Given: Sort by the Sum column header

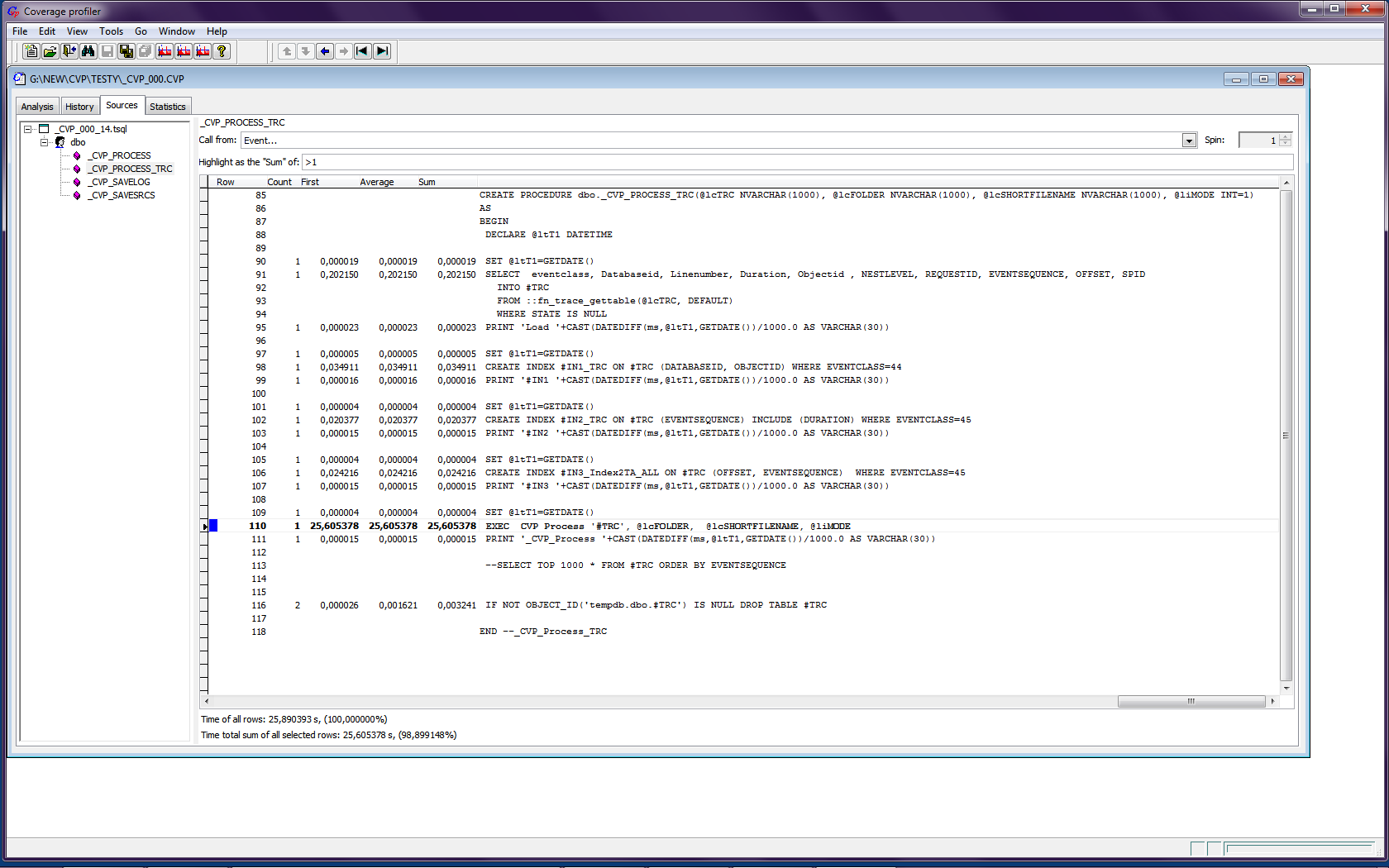Looking at the screenshot, I should (427, 182).
